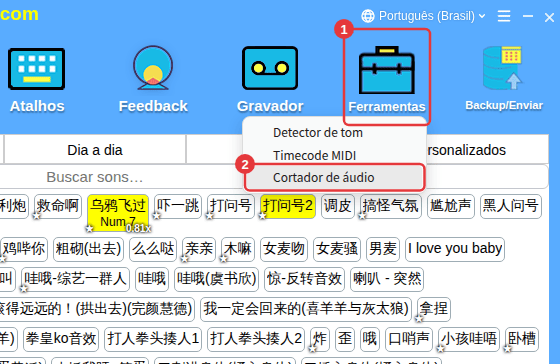
Task: Play the 吓一跳 sound button
Action: 178,206
